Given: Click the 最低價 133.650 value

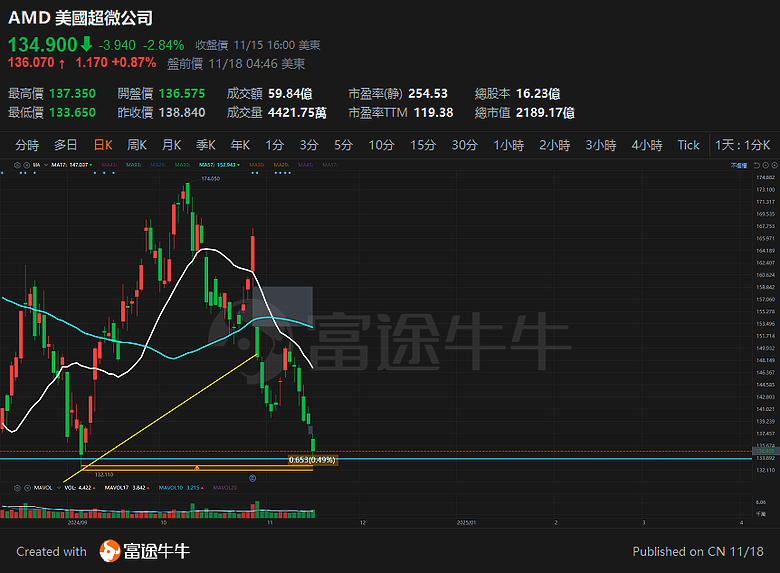Looking at the screenshot, I should tap(73, 112).
